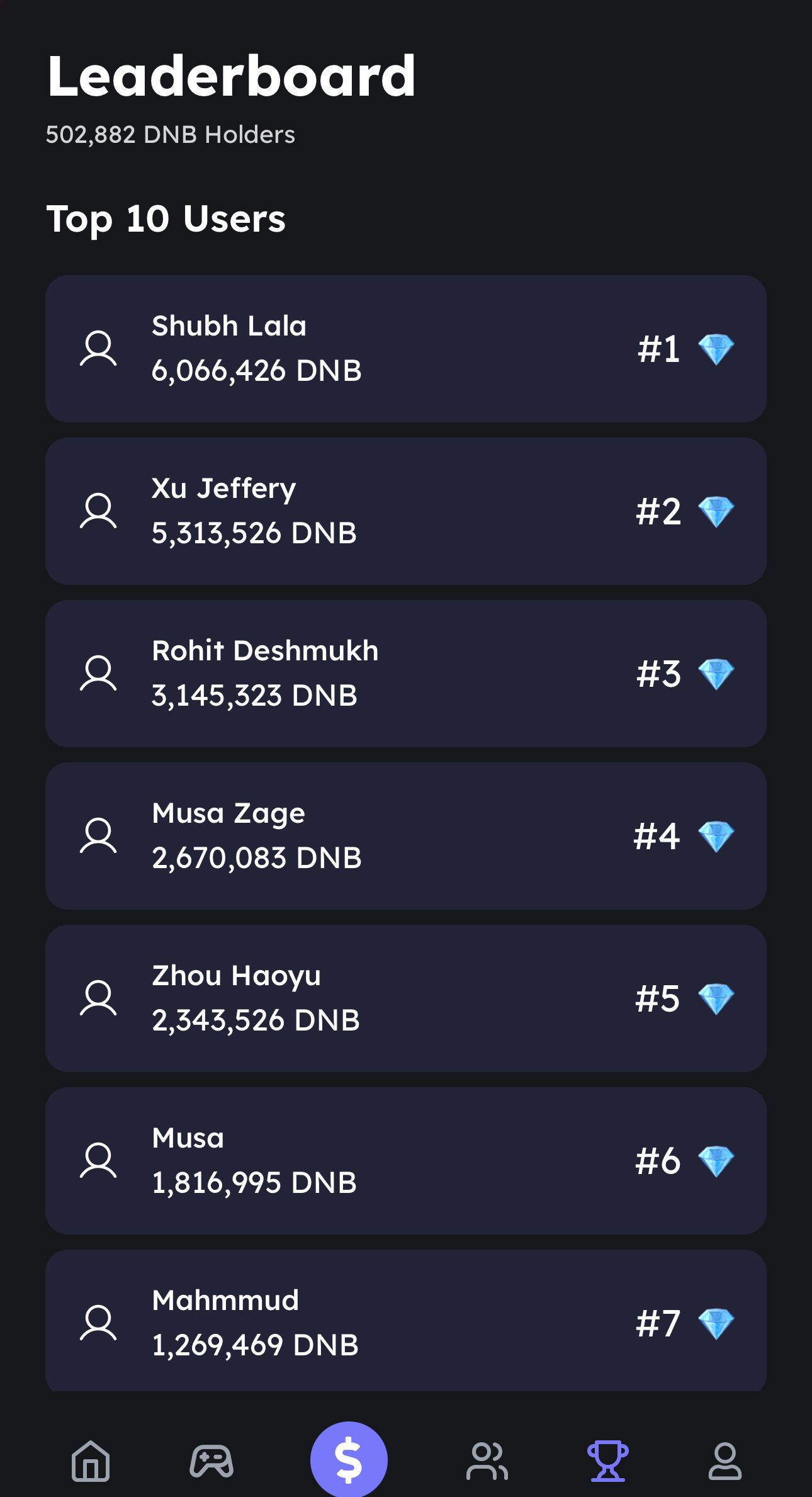The height and width of the screenshot is (1497, 812).
Task: Tap the purple dollar sign button
Action: pyautogui.click(x=349, y=1459)
